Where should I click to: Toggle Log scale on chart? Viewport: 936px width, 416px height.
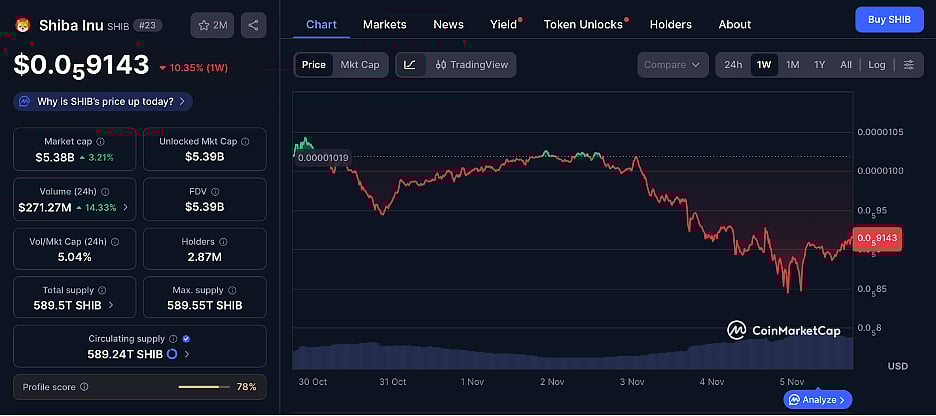coord(877,64)
